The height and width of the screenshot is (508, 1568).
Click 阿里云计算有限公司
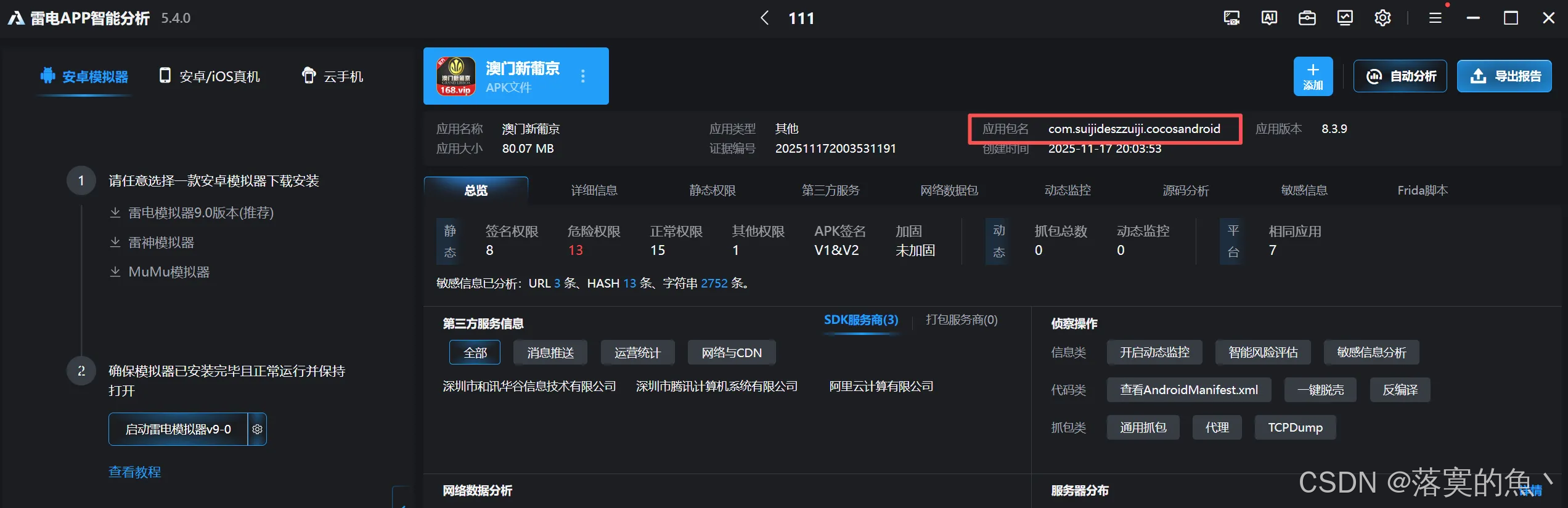(x=881, y=387)
